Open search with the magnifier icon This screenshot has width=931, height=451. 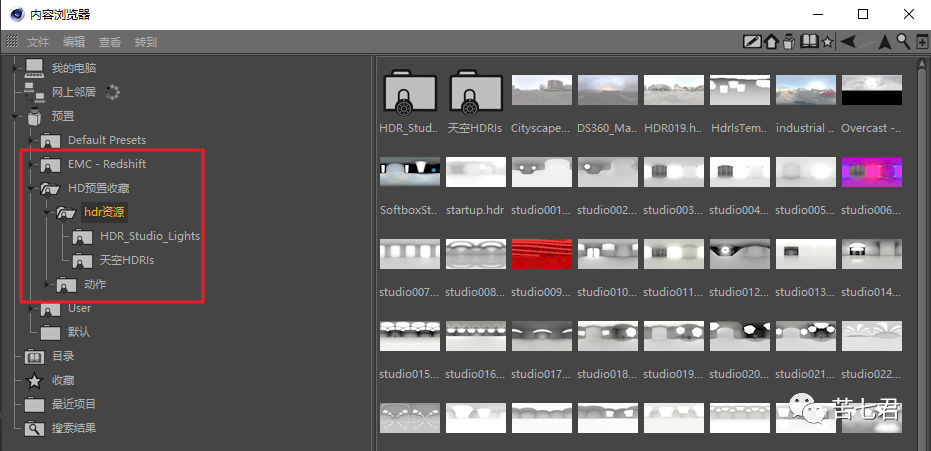click(903, 42)
